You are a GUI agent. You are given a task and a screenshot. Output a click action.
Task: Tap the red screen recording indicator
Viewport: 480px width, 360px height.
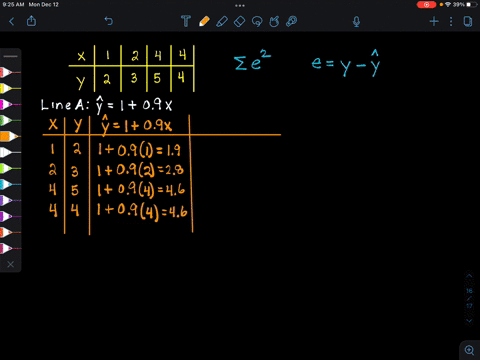(426, 5)
